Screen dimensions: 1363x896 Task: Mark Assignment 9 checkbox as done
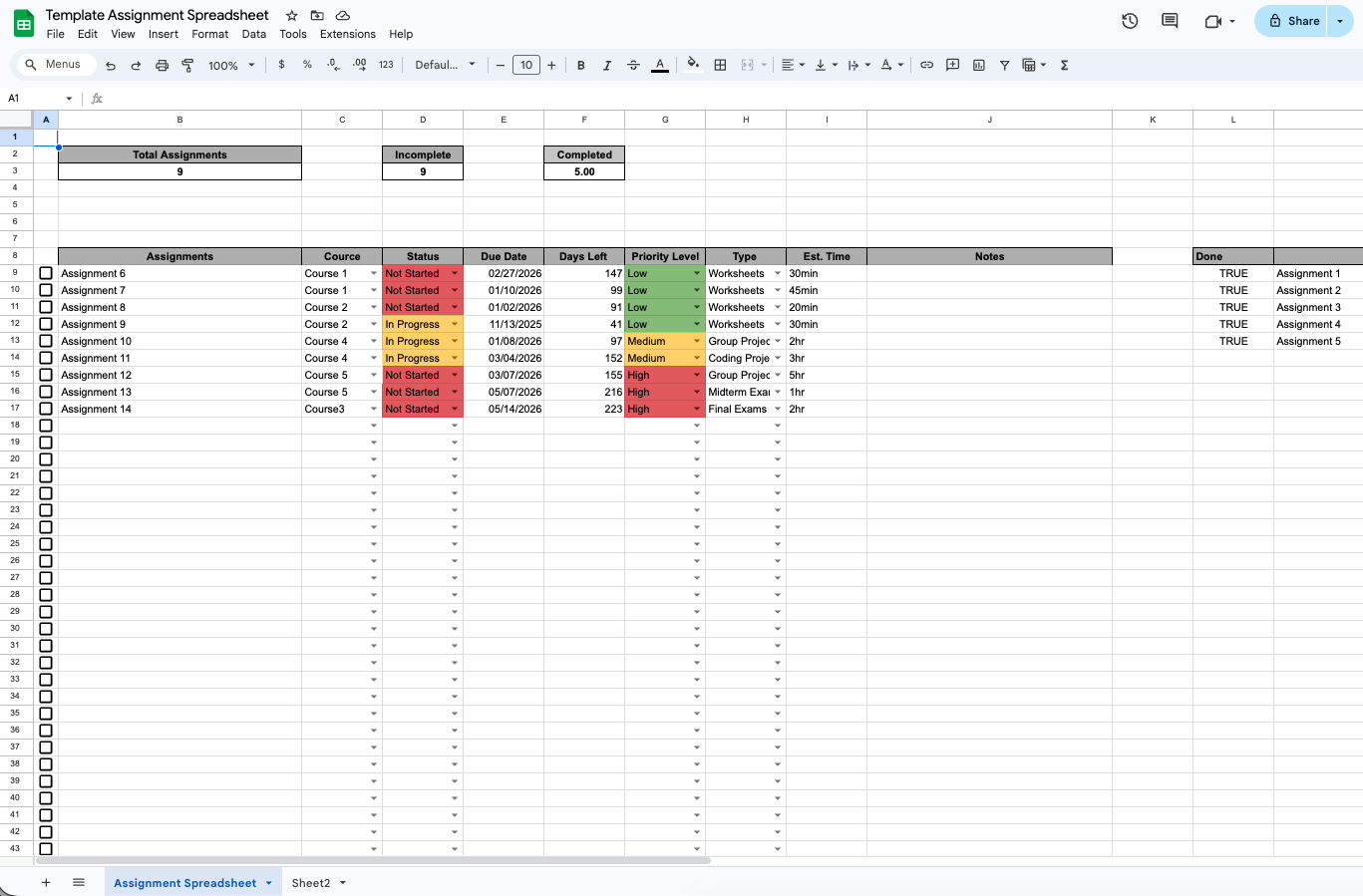click(x=46, y=324)
